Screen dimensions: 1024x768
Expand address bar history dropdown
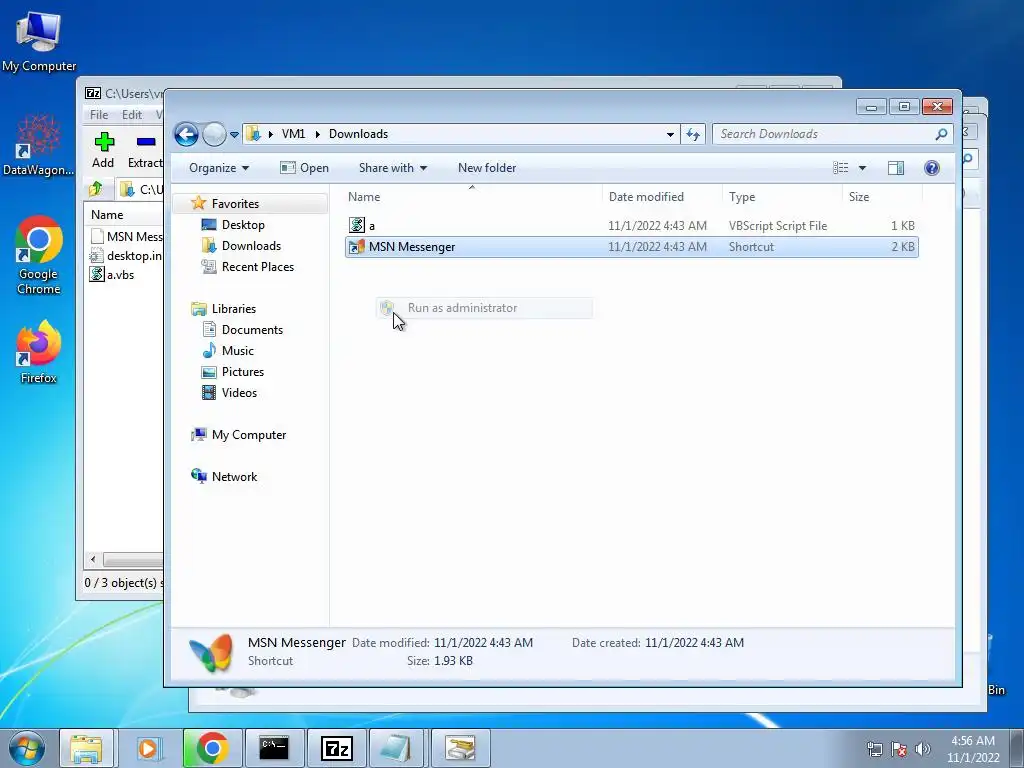(x=670, y=135)
